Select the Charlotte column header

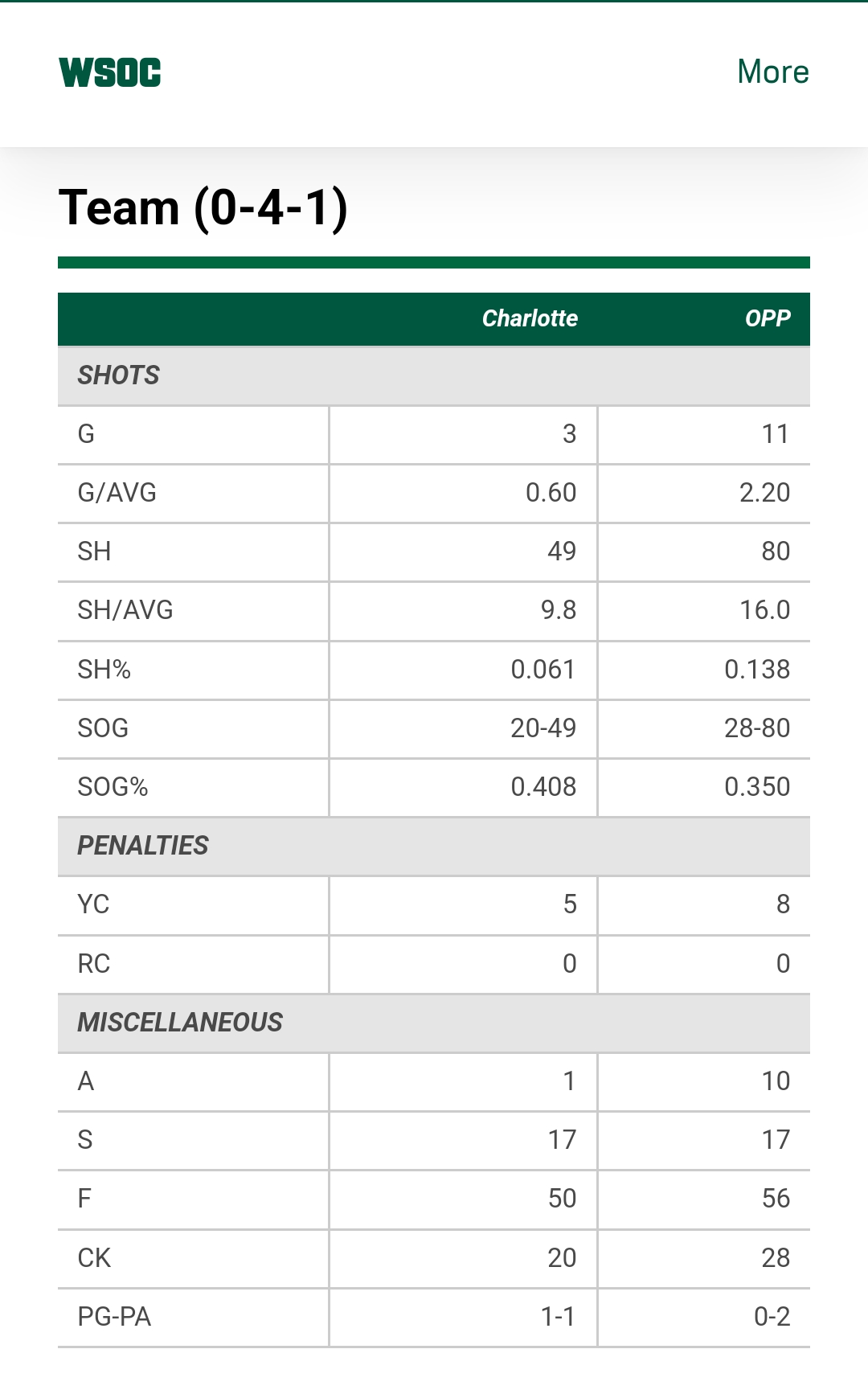tap(530, 319)
